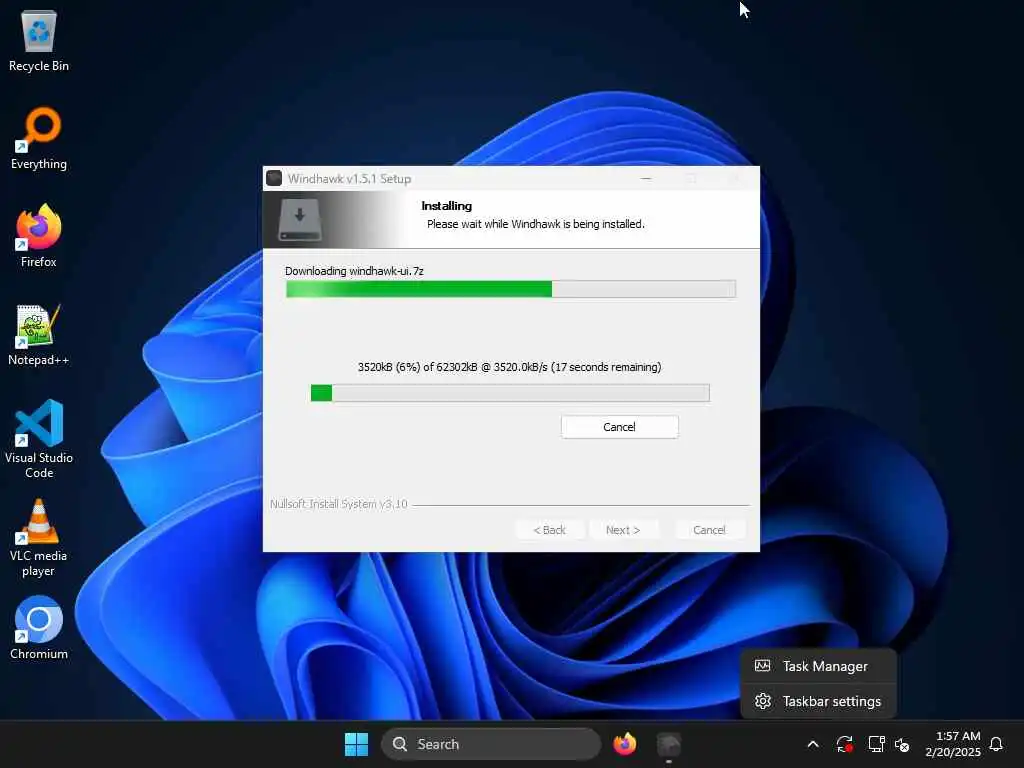1024x768 pixels.
Task: Click the Windhawk icon in the title bar
Action: 274,178
